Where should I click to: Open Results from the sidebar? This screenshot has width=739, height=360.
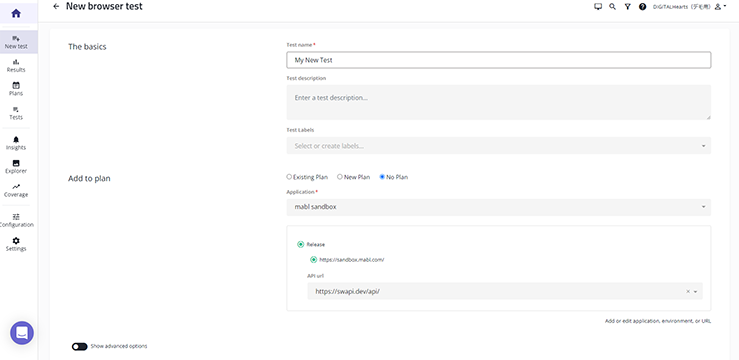click(x=16, y=65)
